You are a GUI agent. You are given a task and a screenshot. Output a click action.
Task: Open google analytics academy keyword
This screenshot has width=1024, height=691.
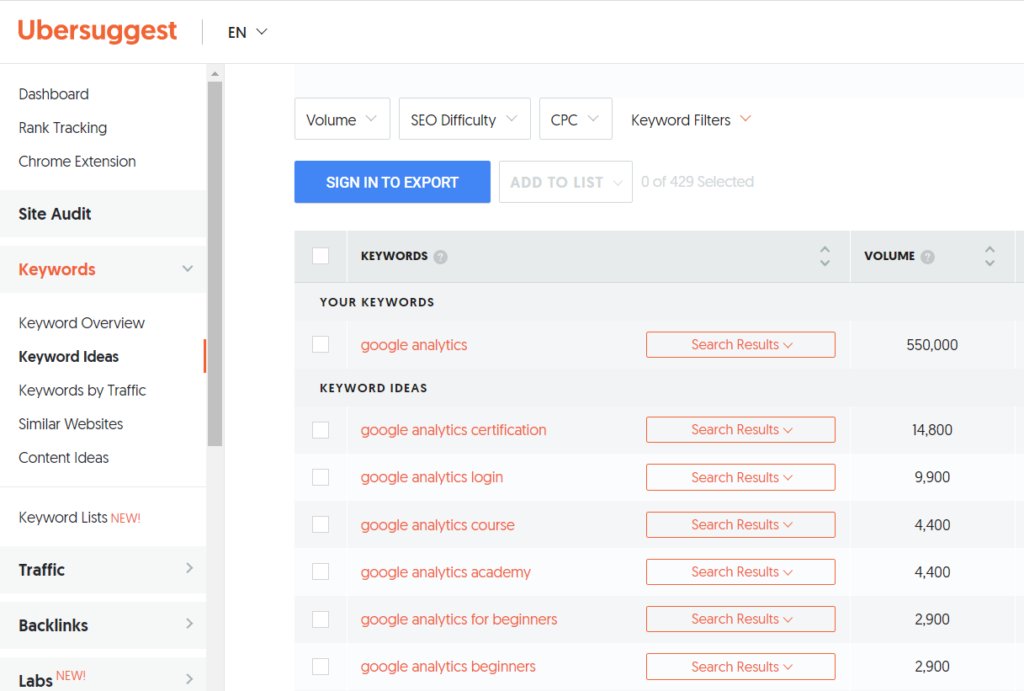pos(445,572)
